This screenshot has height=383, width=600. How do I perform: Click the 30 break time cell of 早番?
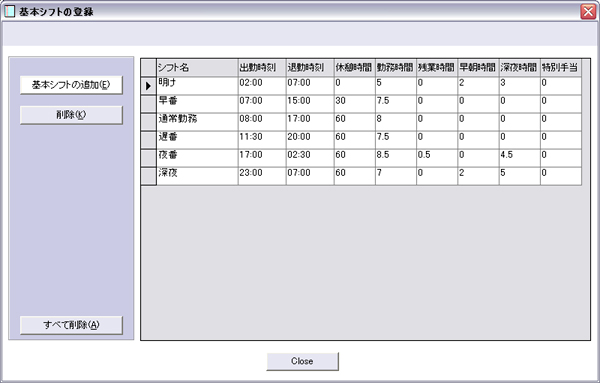coord(355,104)
